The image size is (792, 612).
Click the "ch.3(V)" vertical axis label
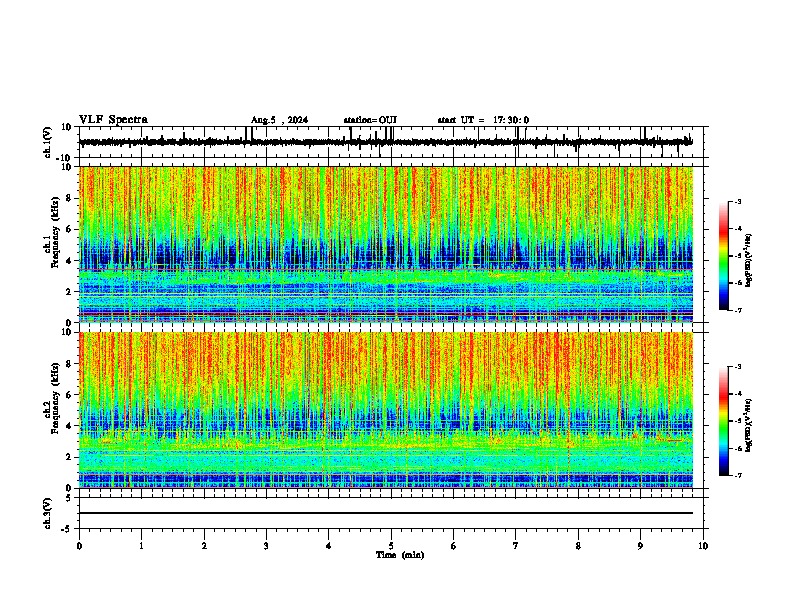48,514
